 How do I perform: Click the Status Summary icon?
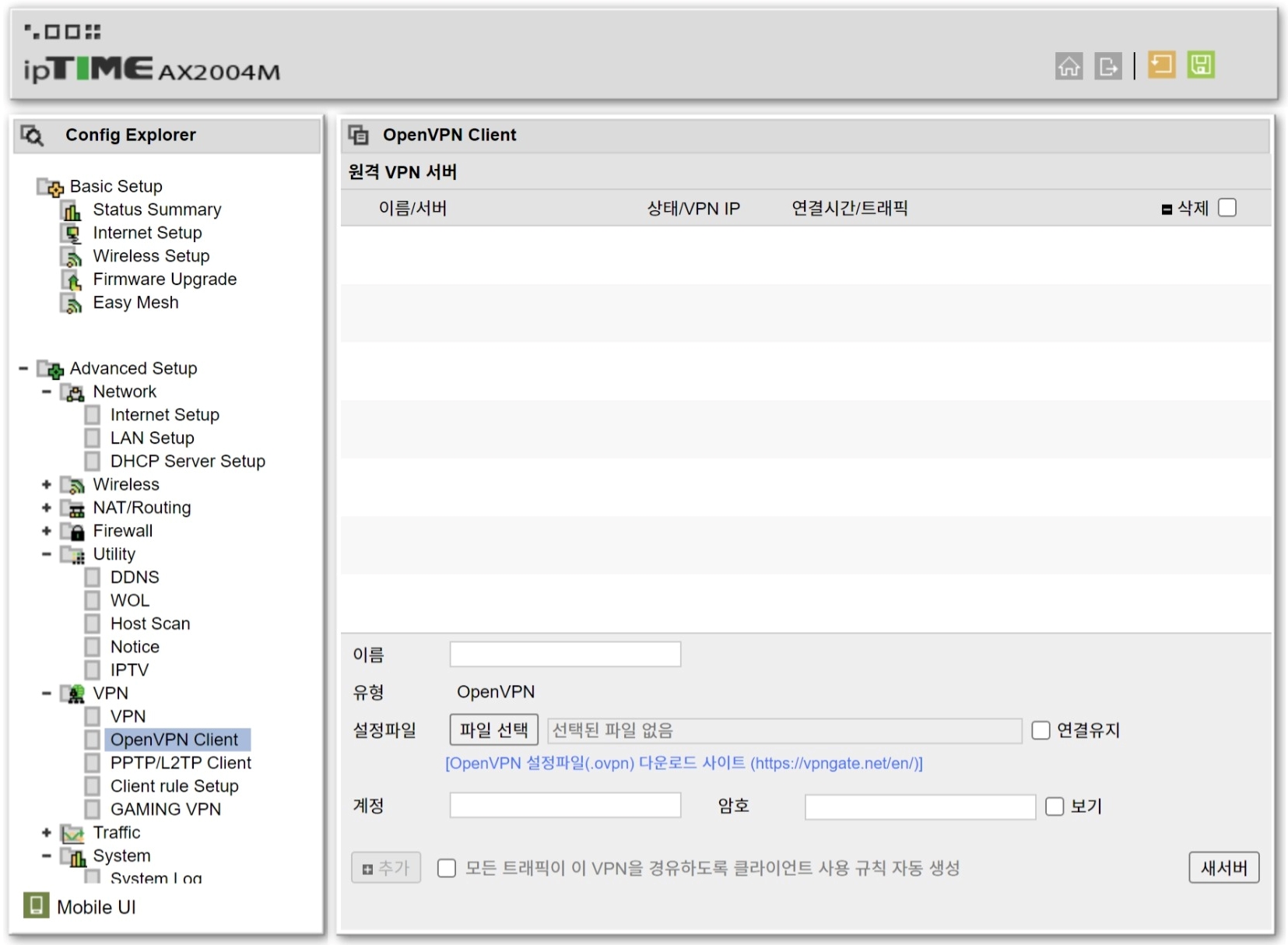tap(72, 210)
